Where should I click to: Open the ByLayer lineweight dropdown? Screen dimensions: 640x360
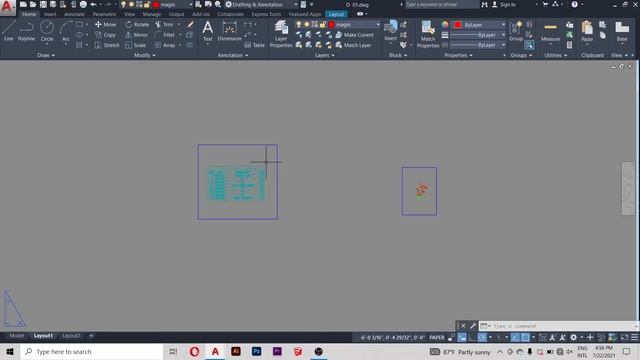504,35
